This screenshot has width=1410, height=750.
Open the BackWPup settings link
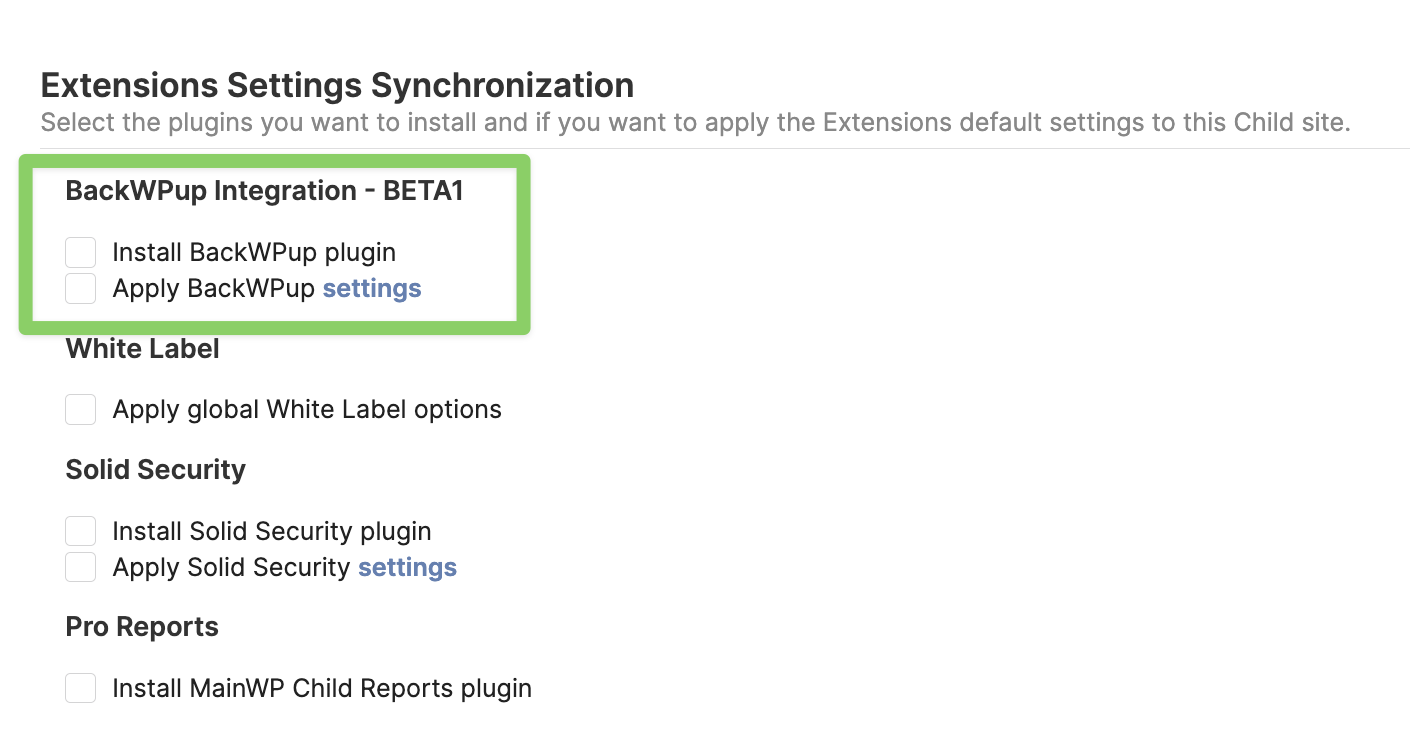(x=371, y=289)
